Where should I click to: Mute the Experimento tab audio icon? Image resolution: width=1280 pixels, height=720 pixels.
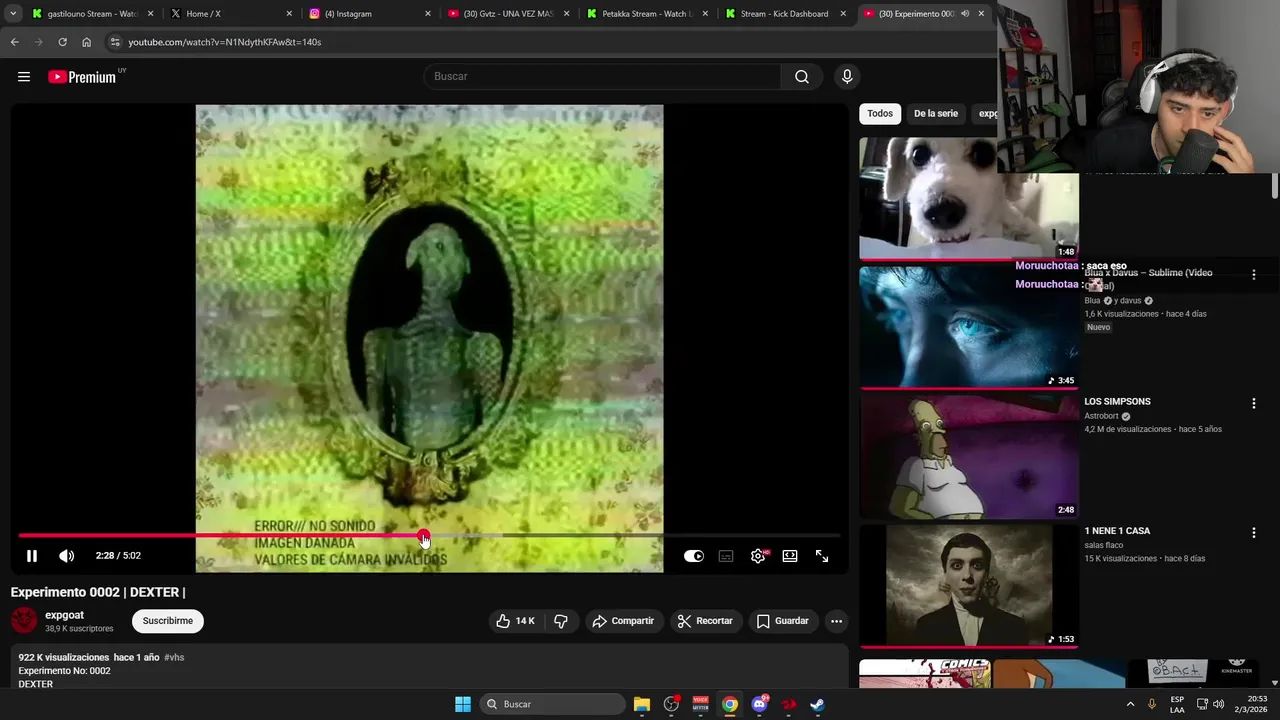pyautogui.click(x=965, y=14)
